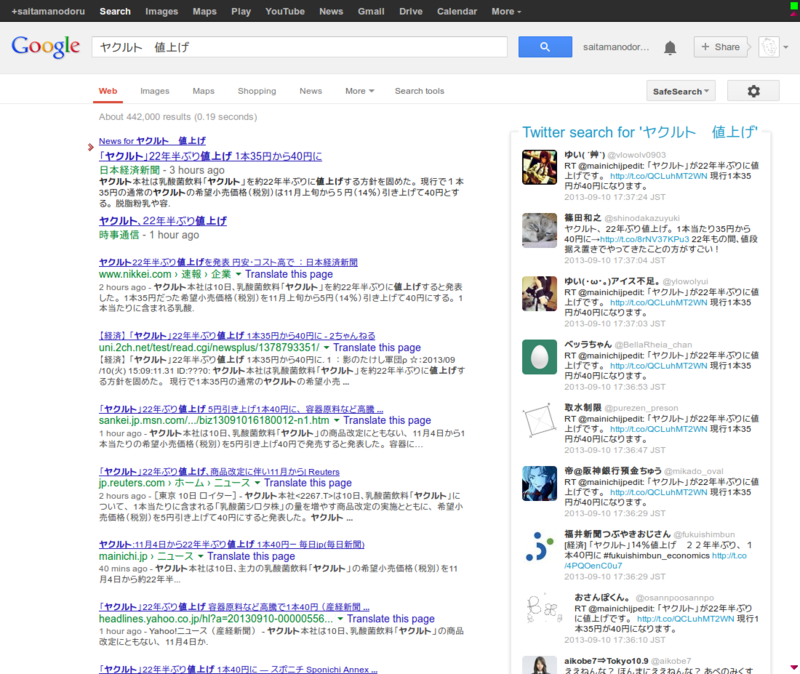Open dropdown arrow next to mainichi.jp result
Image resolution: width=800 pixels, height=674 pixels.
pyautogui.click(x=201, y=556)
